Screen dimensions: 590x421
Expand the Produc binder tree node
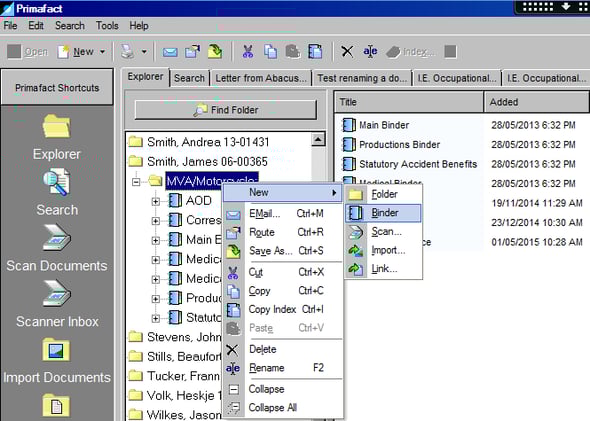tap(155, 299)
